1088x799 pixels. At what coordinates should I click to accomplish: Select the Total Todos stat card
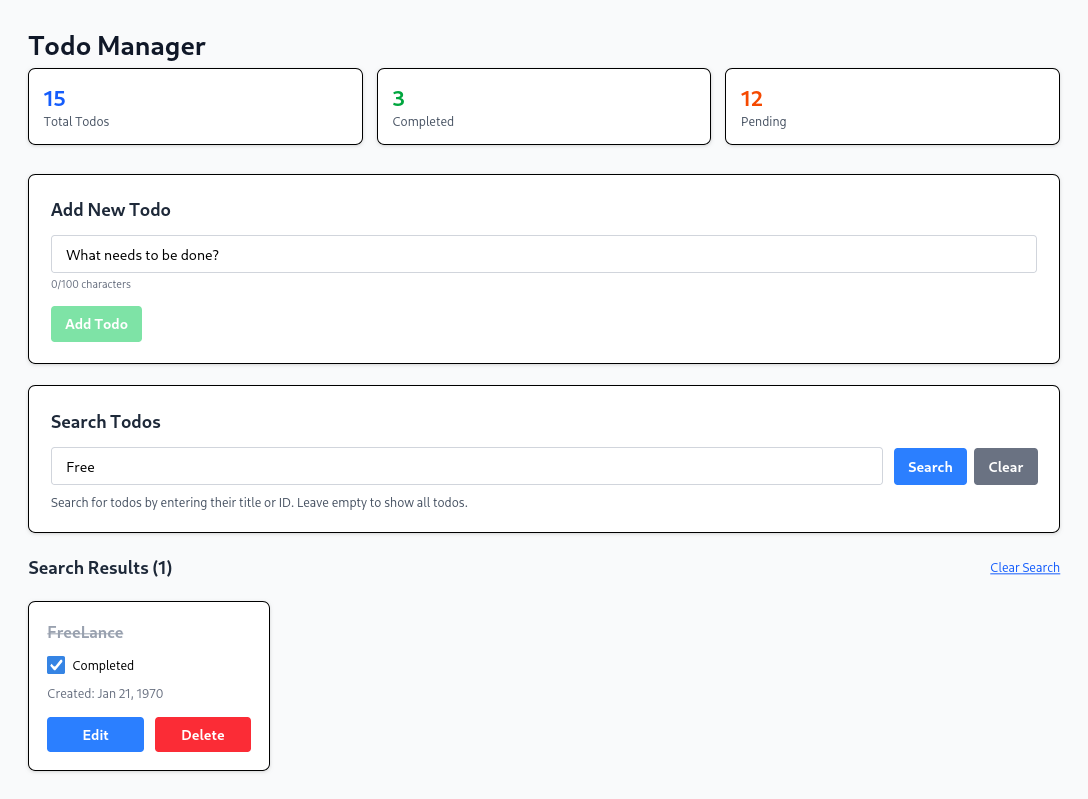coord(195,106)
